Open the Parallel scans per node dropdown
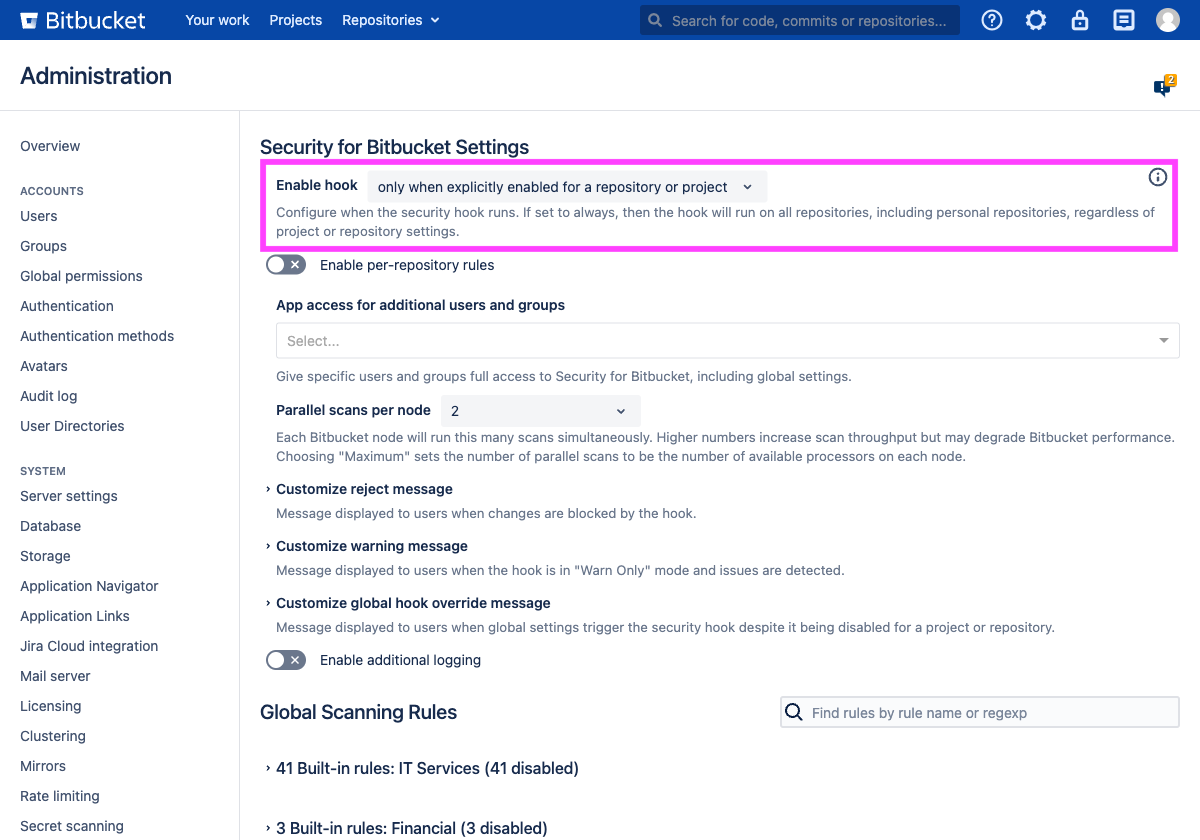Image resolution: width=1200 pixels, height=840 pixels. (539, 411)
